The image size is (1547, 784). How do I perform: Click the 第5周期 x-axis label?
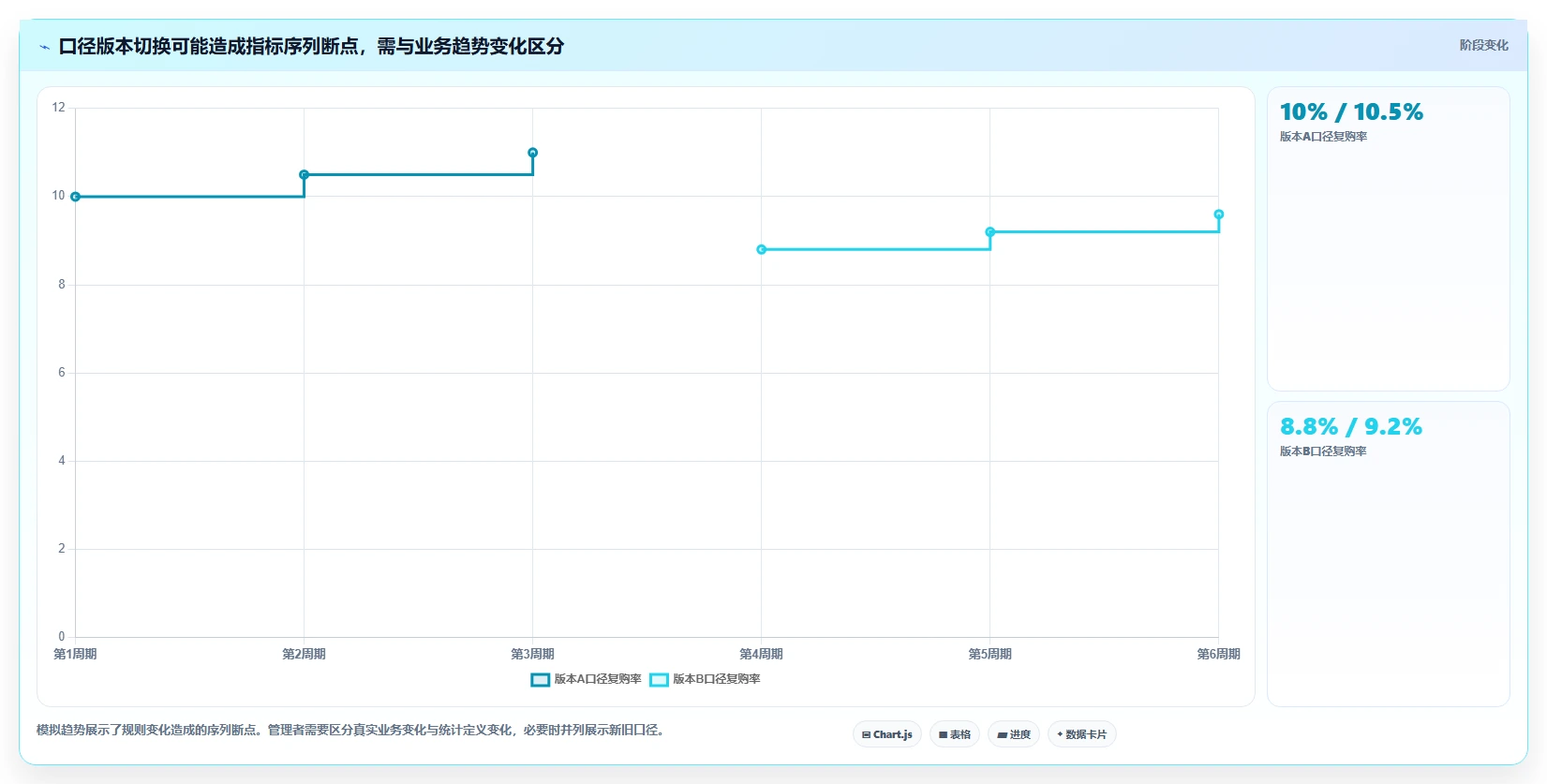click(x=989, y=654)
